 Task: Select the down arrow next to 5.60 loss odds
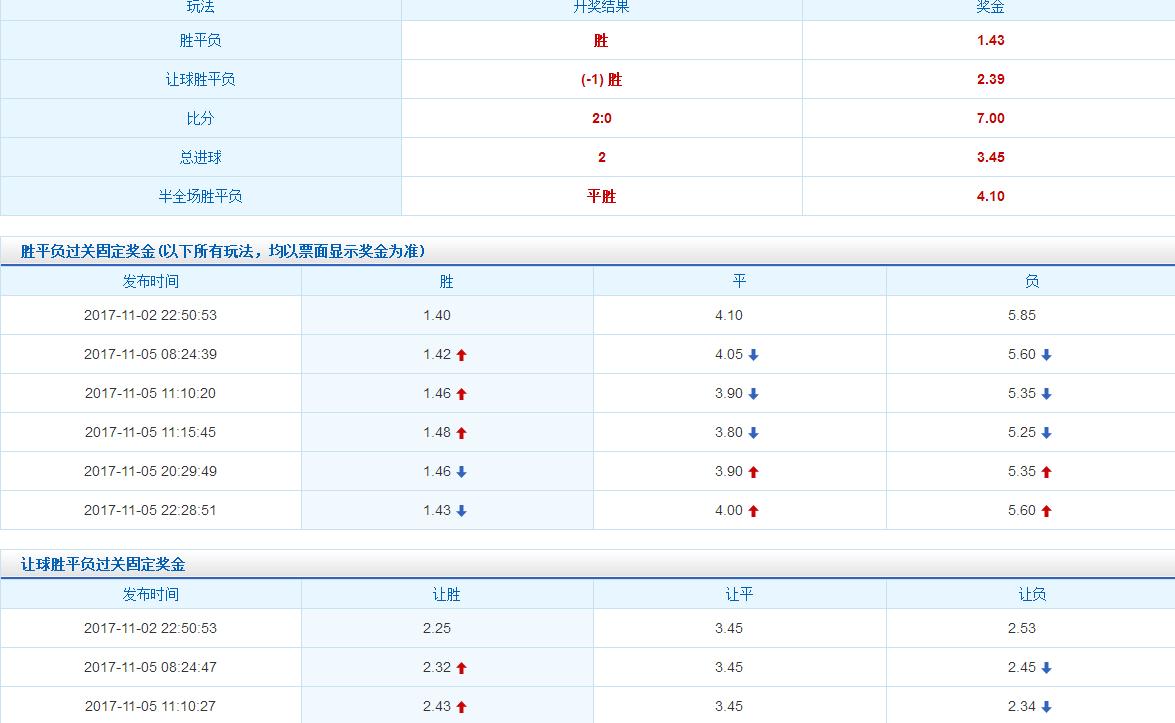tap(1046, 354)
